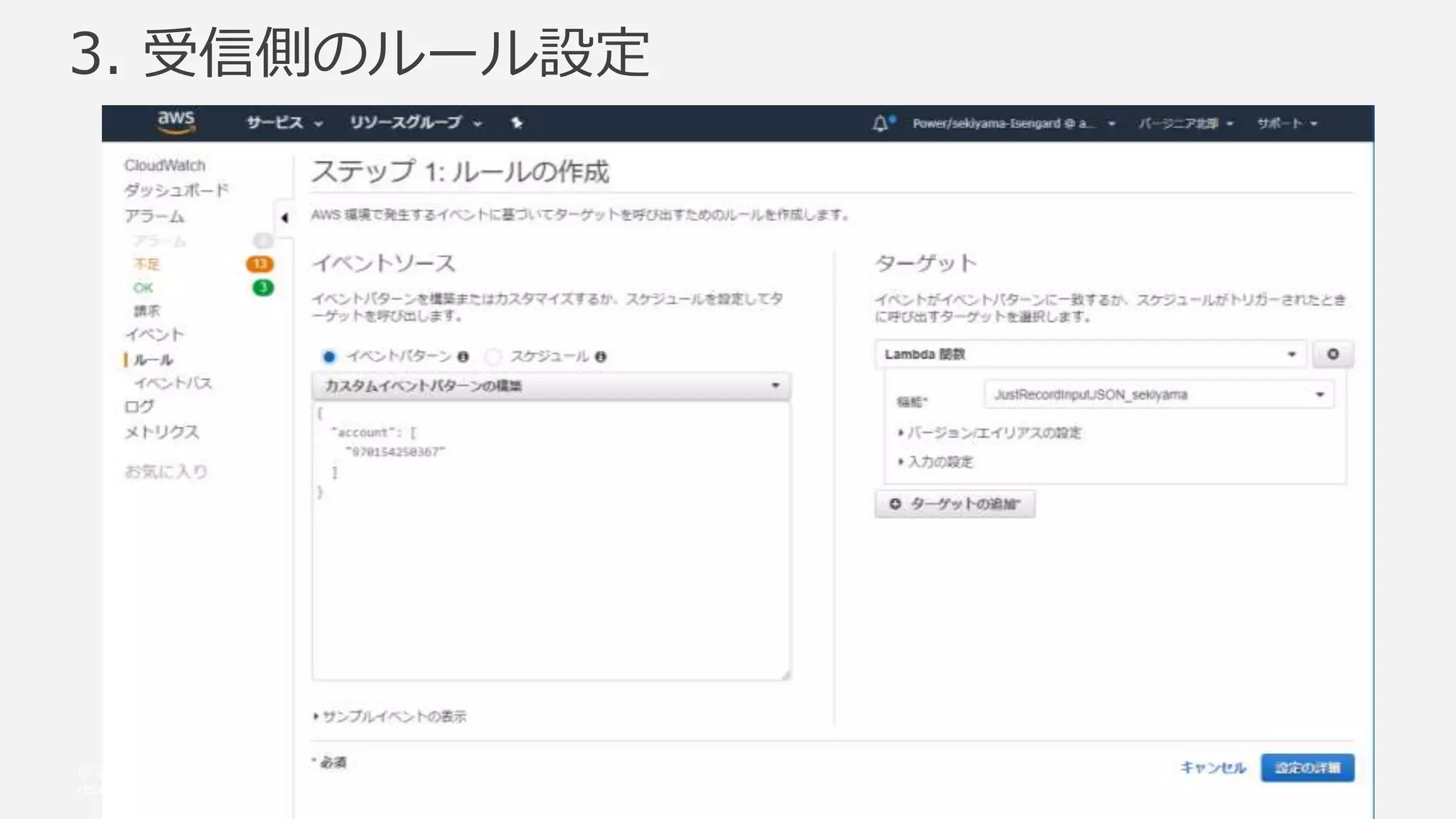
Task: Open the Lambda 関数 target type dropdown
Action: coord(1091,354)
